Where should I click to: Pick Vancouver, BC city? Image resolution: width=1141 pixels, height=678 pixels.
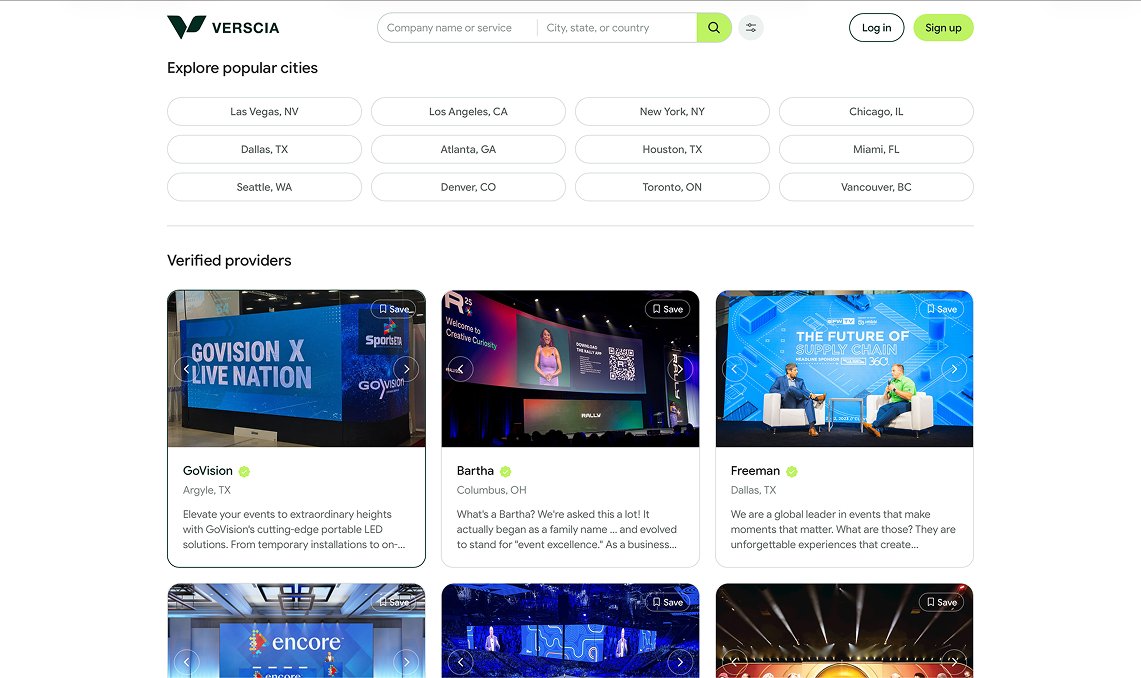pos(876,187)
